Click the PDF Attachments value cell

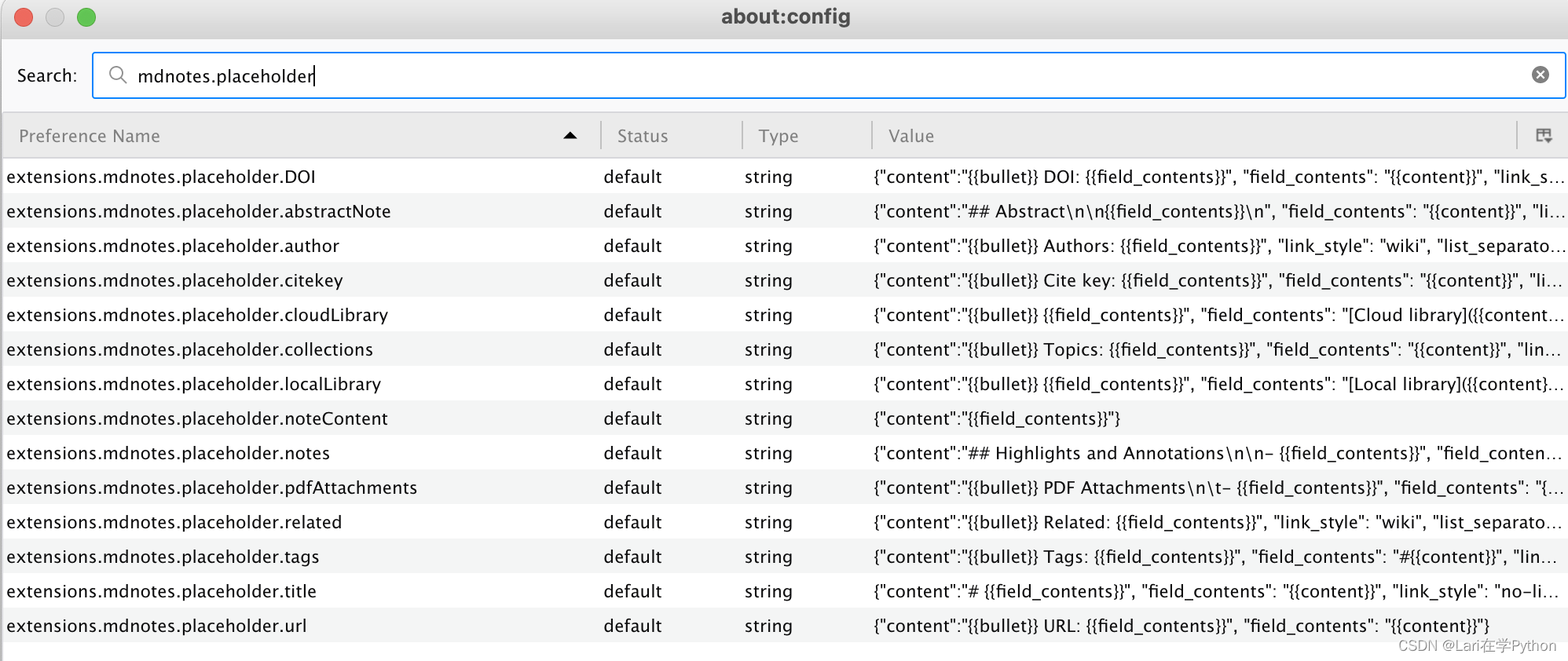point(1219,488)
